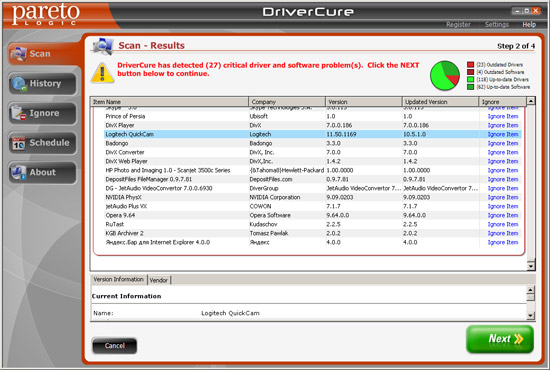The image size is (550, 370).
Task: Click Ignore Item for DivX Player
Action: (503, 125)
